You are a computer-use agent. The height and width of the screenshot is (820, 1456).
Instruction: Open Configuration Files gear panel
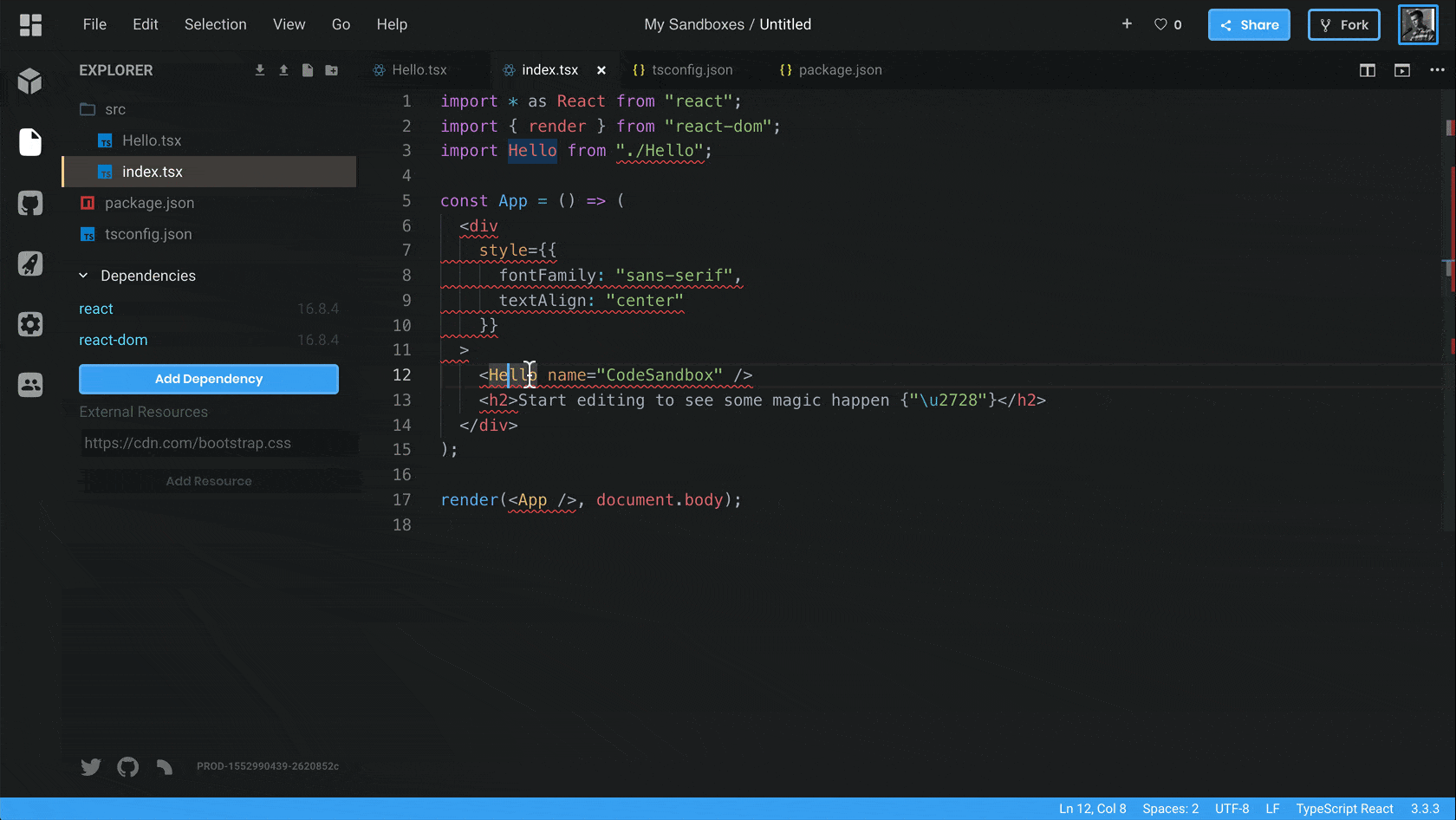coord(30,324)
